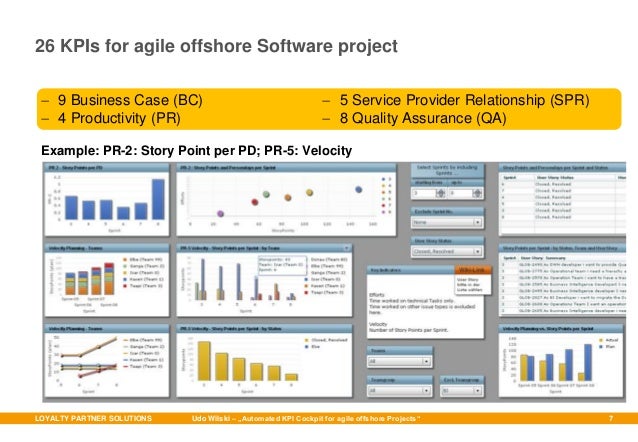This screenshot has height=442, width=638.
Task: Click the slide title '26 KPIs for agile offshore Software project'
Action: click(216, 46)
